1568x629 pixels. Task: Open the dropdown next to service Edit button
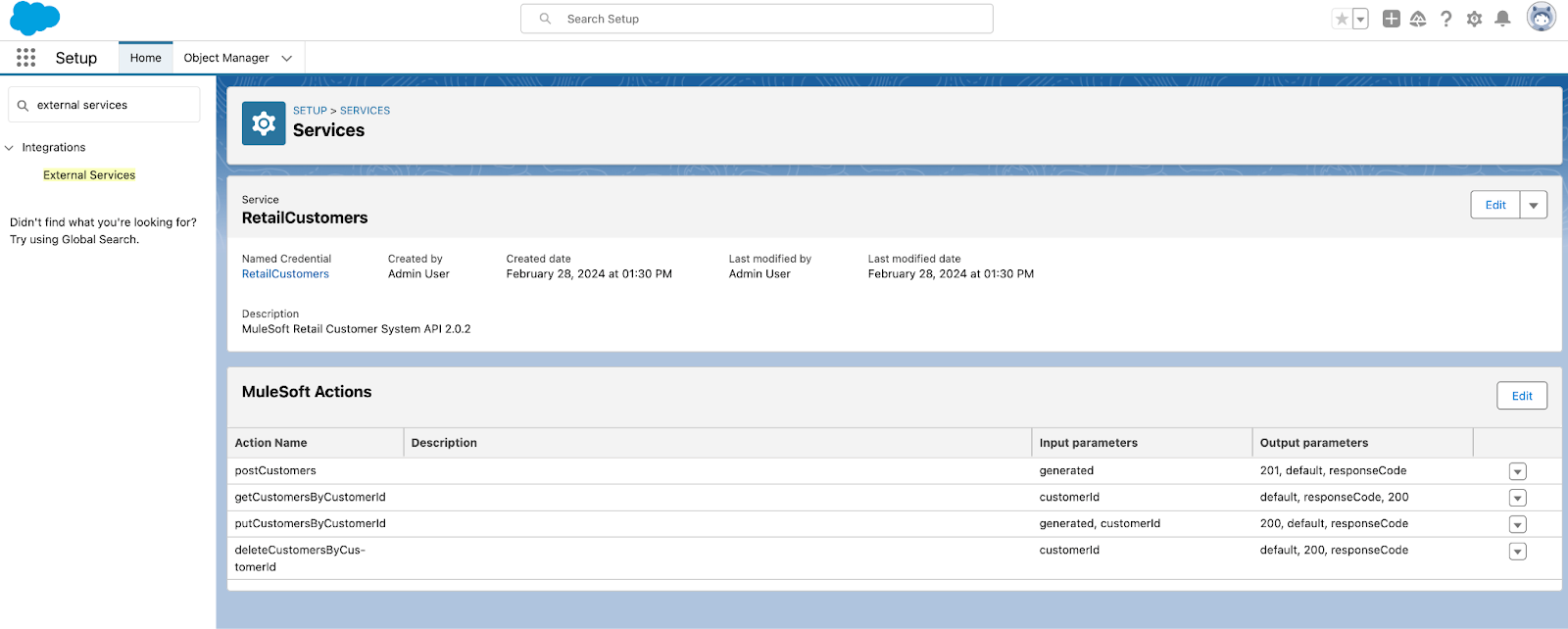[1534, 205]
